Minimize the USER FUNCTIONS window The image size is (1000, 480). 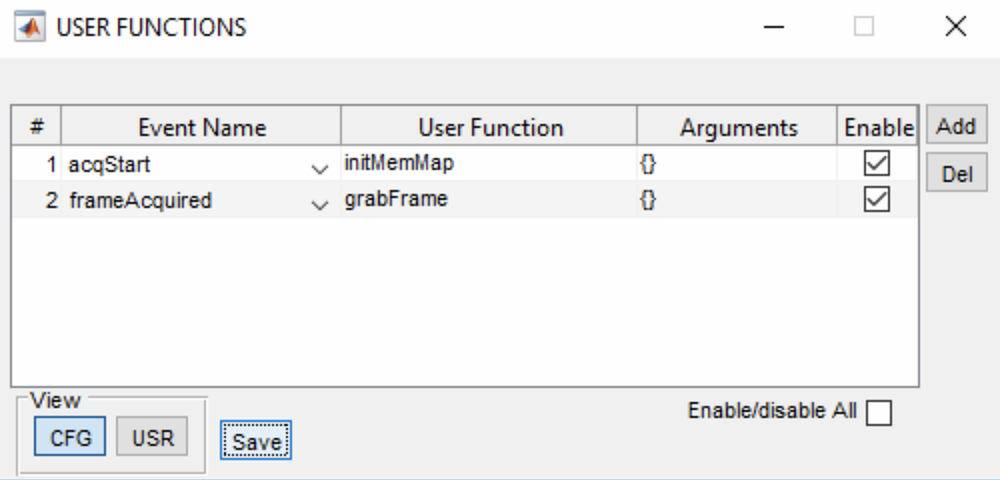click(774, 27)
